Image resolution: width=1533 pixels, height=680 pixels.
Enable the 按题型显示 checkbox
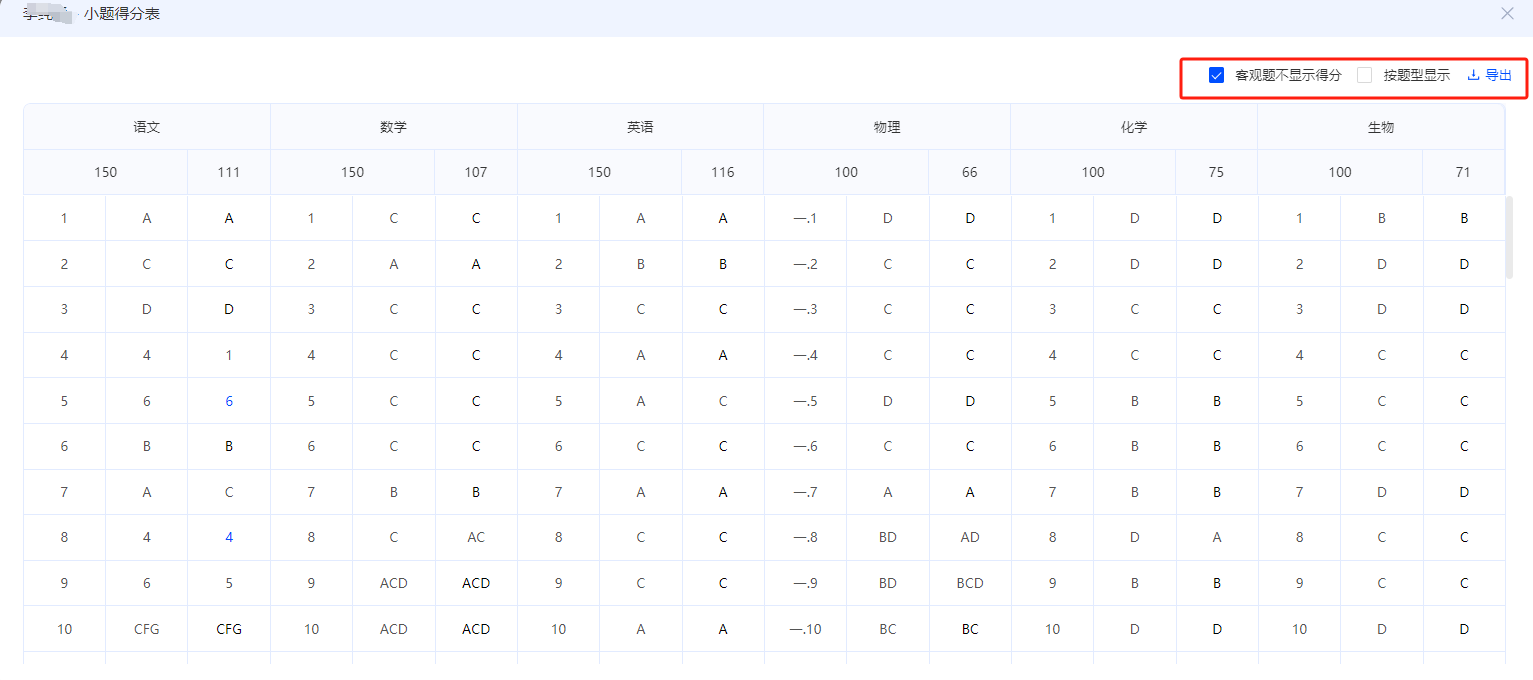1365,75
